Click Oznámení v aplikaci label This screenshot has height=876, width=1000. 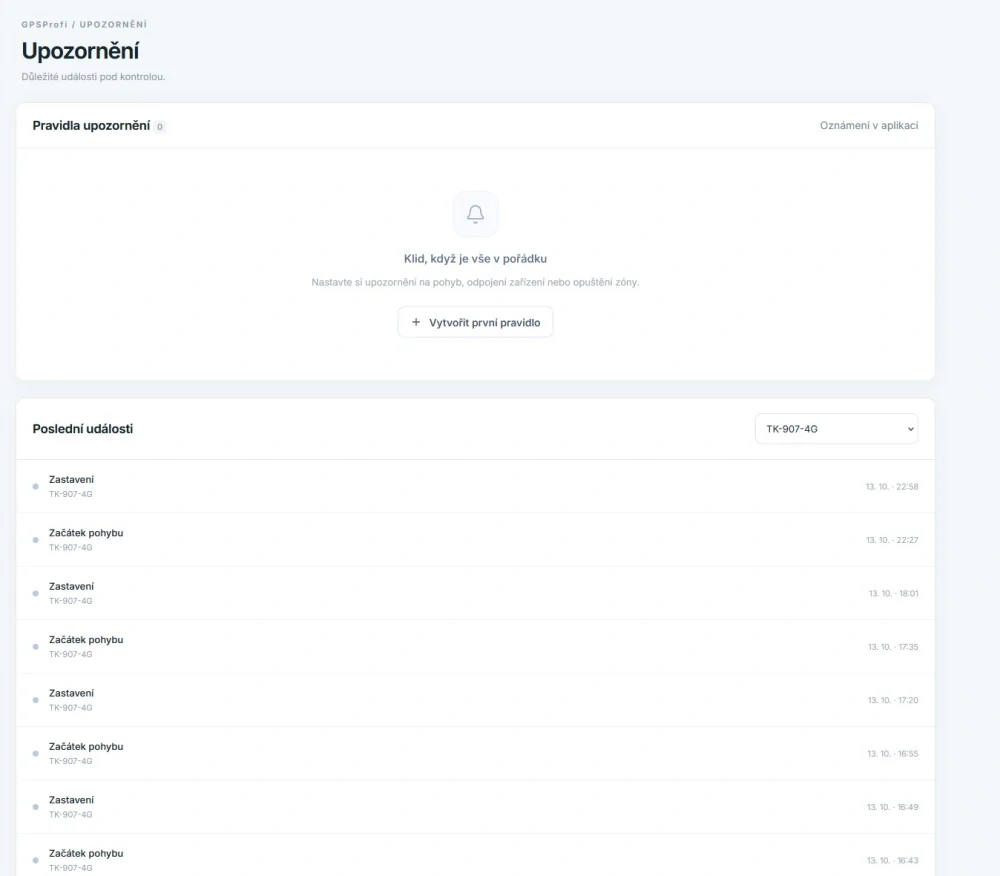pyautogui.click(x=869, y=126)
